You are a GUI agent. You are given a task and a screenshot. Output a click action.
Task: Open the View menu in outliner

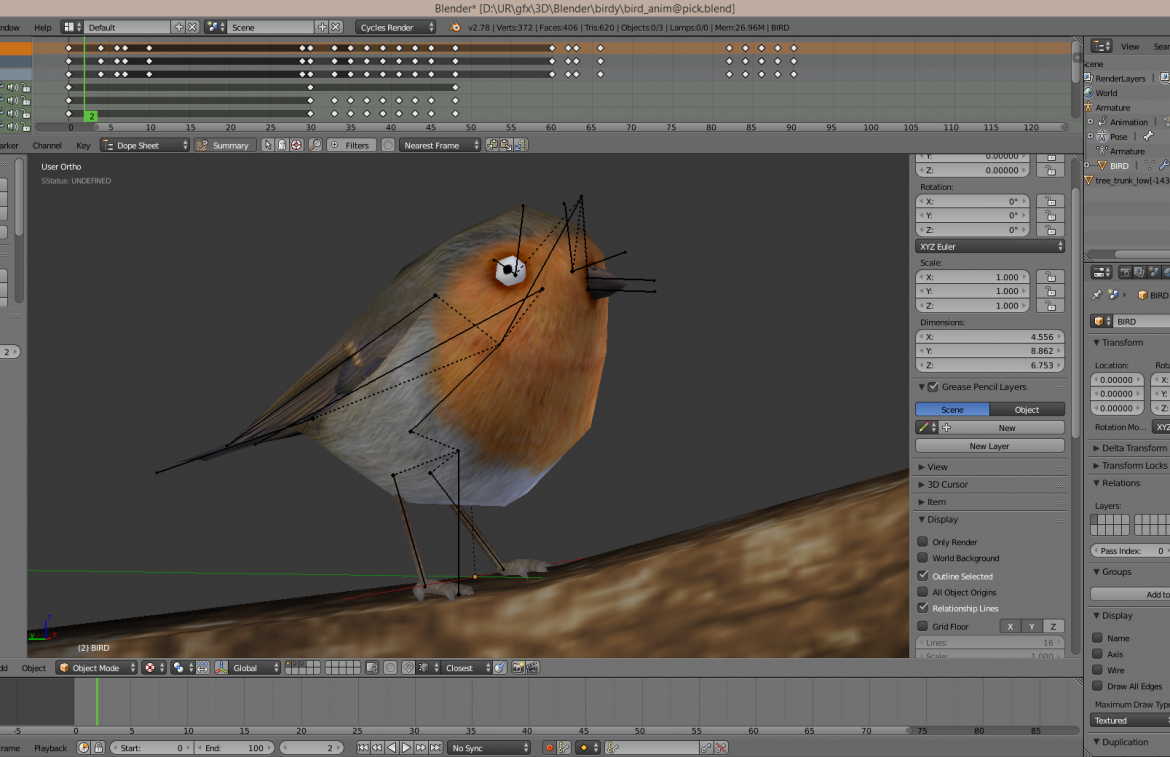point(1130,46)
